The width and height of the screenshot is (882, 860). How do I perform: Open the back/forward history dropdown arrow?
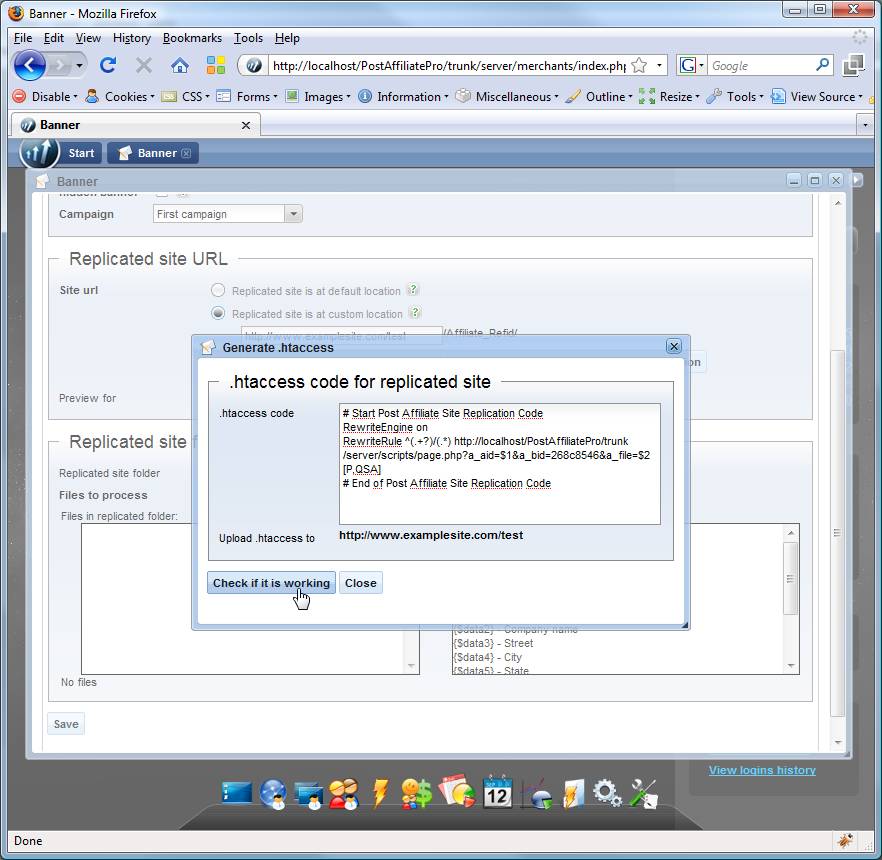(79, 66)
